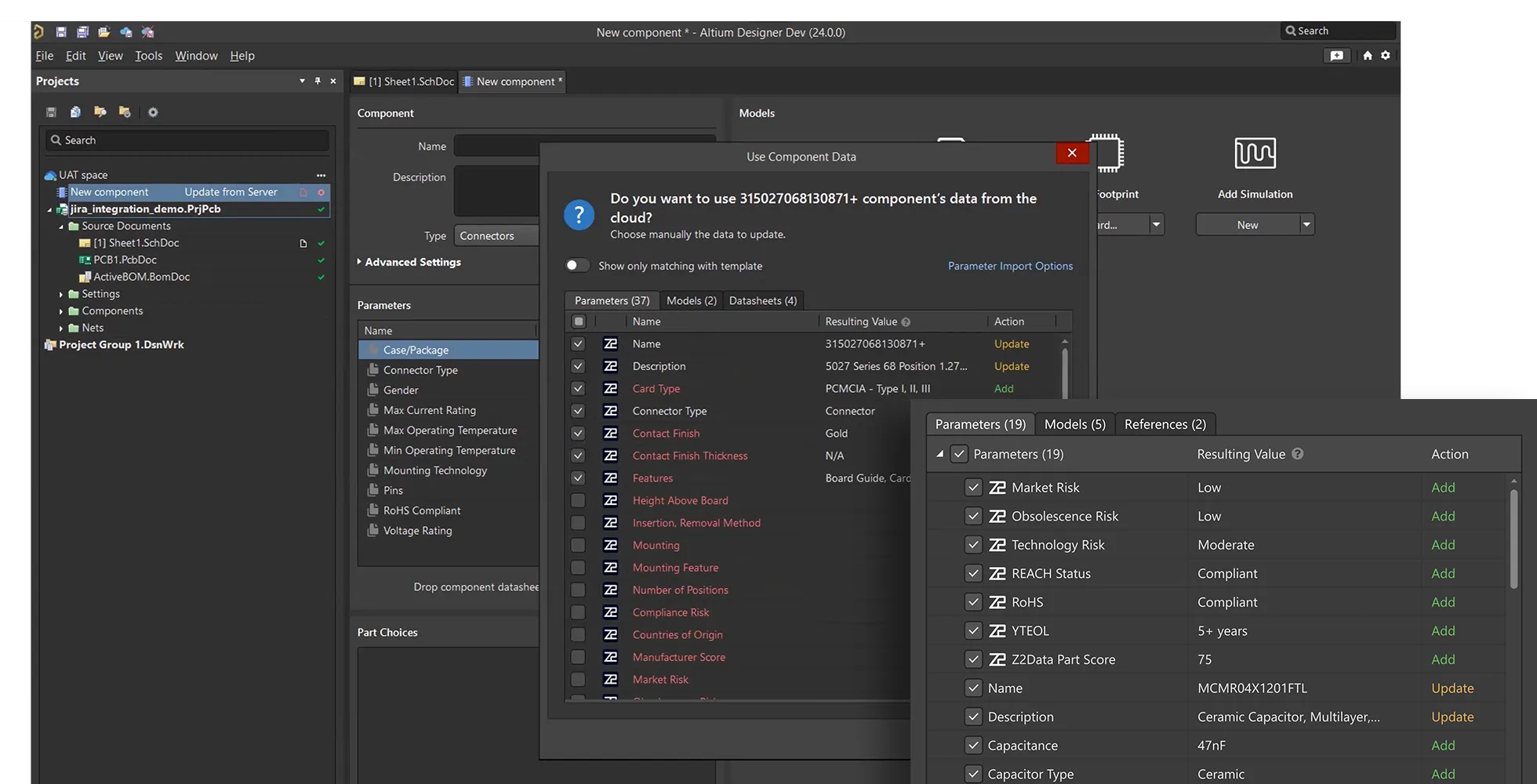1537x784 pixels.
Task: Open a document with the folder icon
Action: pyautogui.click(x=104, y=32)
